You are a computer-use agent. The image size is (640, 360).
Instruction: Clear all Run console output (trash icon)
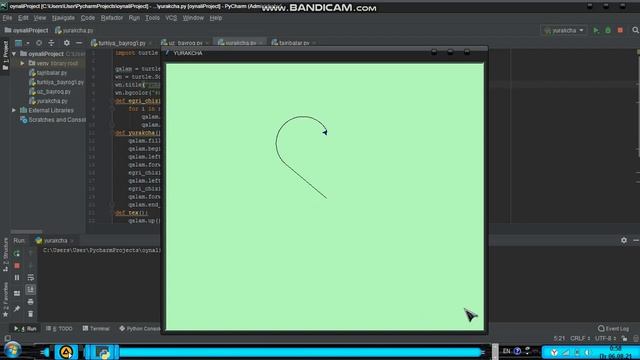(31, 314)
